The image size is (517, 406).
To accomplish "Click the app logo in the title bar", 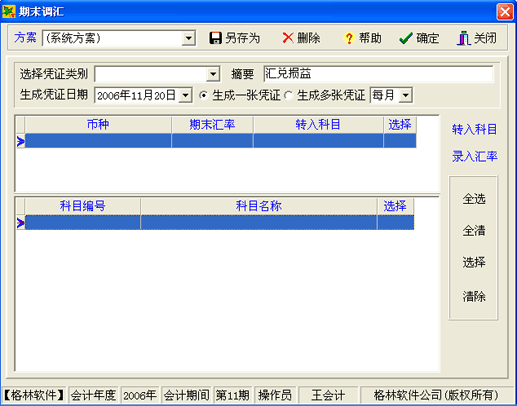I will pos(9,12).
